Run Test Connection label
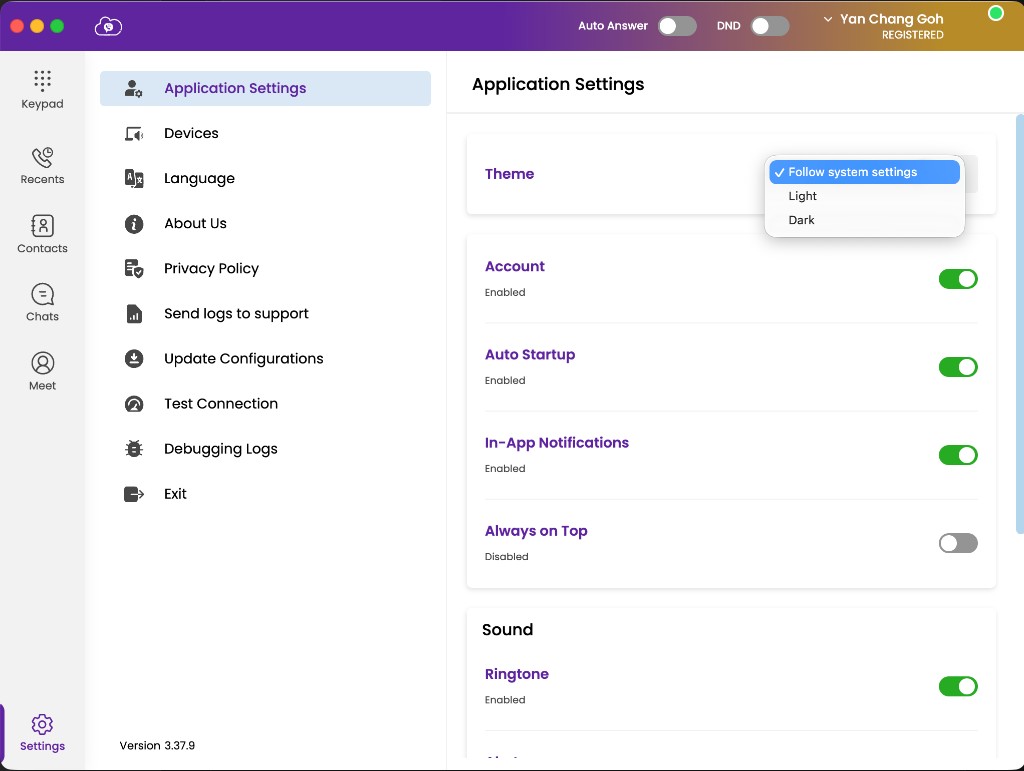Image resolution: width=1024 pixels, height=771 pixels. click(221, 403)
